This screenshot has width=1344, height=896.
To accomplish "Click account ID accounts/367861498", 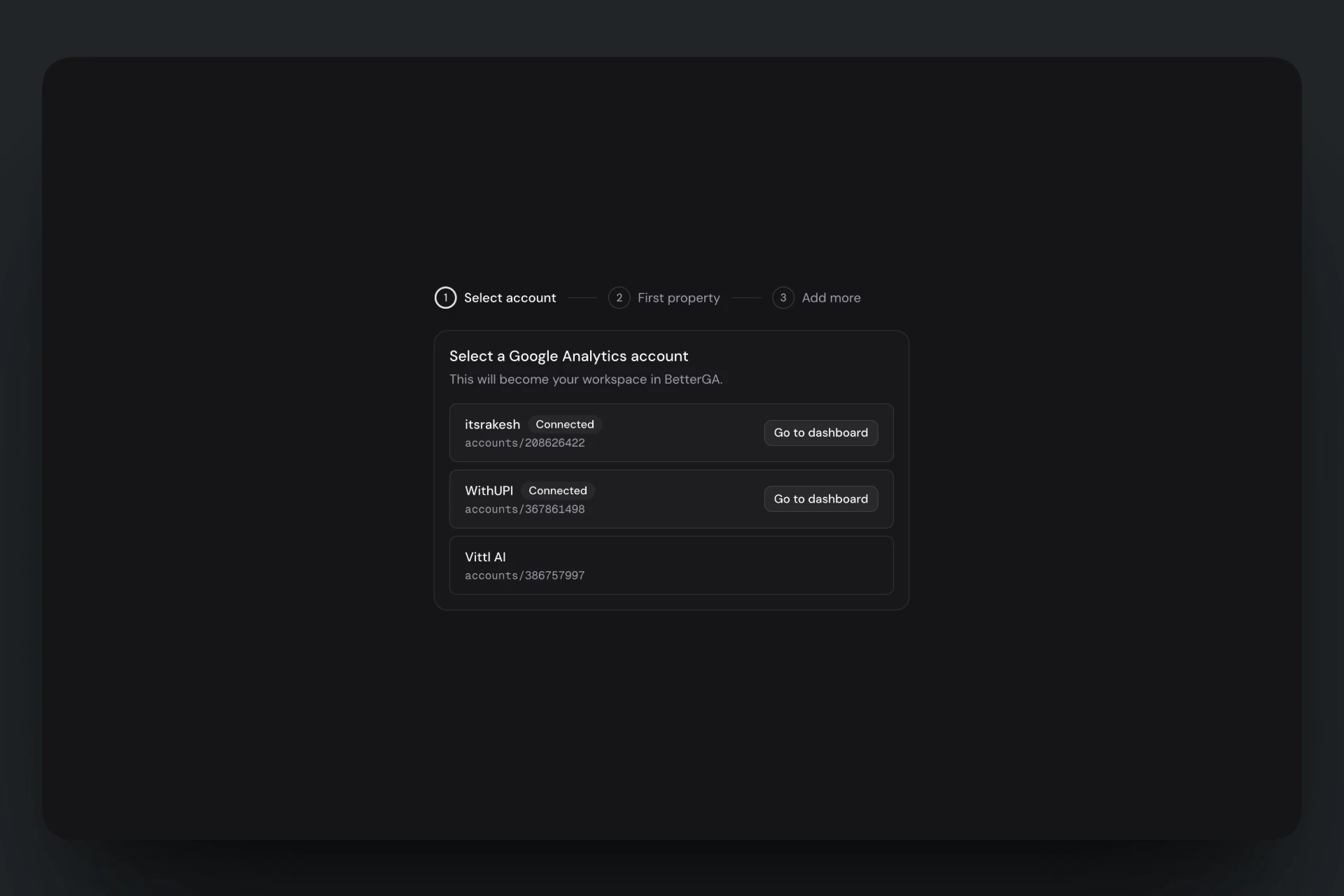I will (x=524, y=510).
